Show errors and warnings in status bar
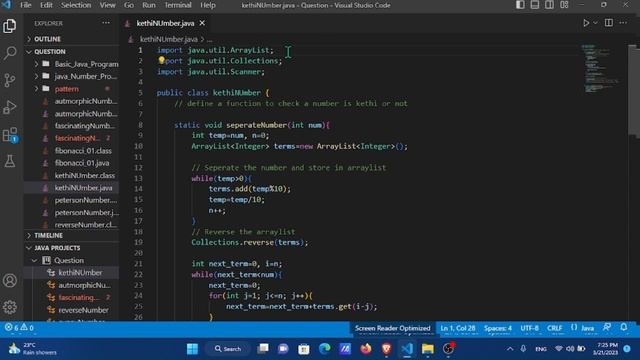 tap(19, 328)
